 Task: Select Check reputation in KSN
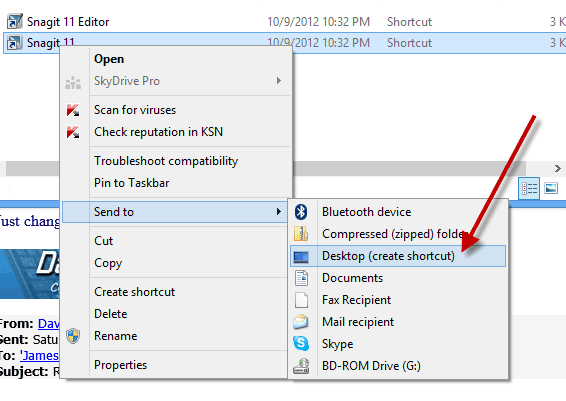pos(158,132)
